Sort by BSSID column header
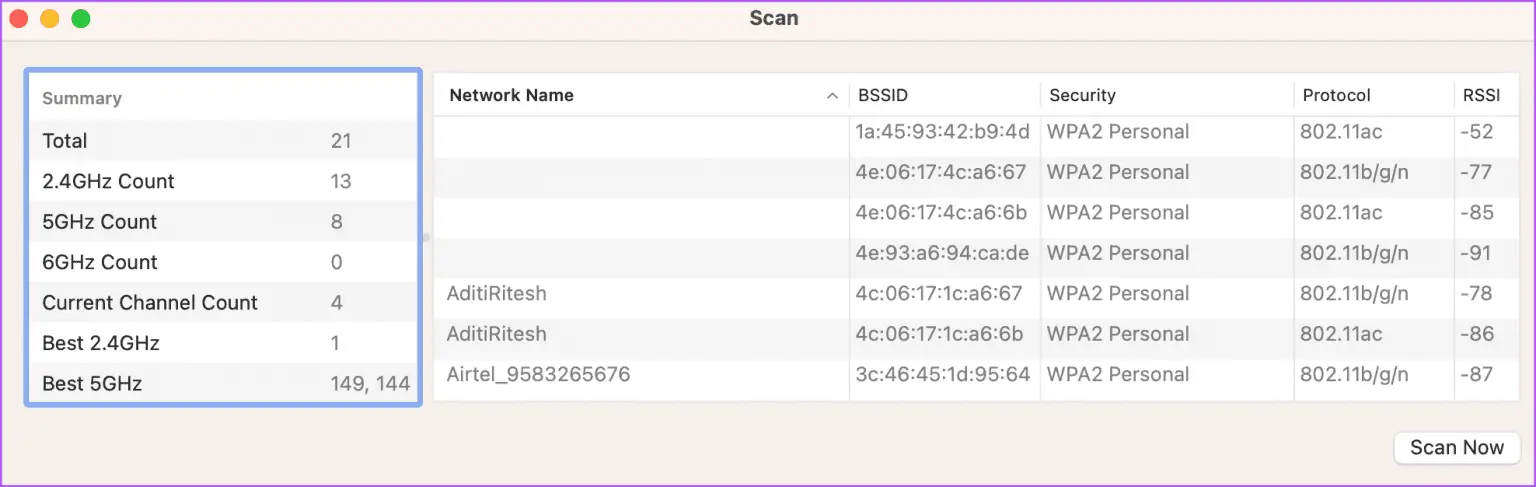This screenshot has width=1536, height=487. click(944, 95)
